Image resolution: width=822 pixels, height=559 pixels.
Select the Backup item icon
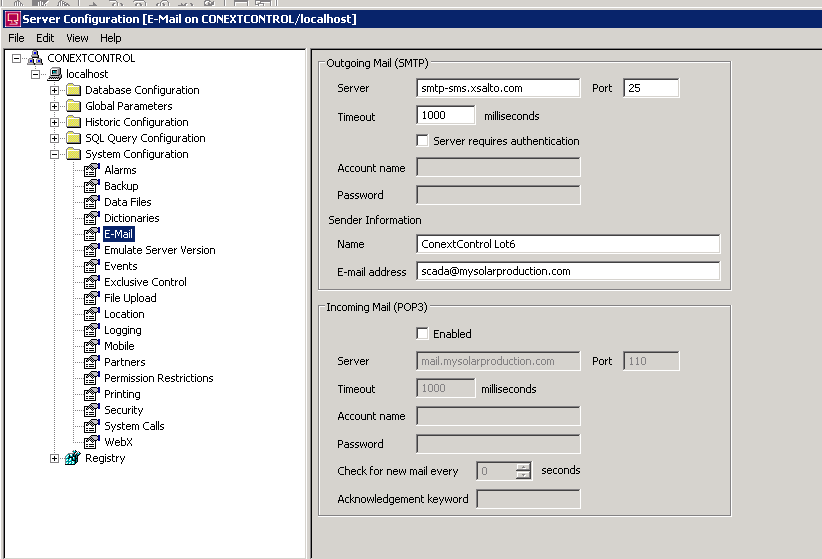click(x=92, y=186)
